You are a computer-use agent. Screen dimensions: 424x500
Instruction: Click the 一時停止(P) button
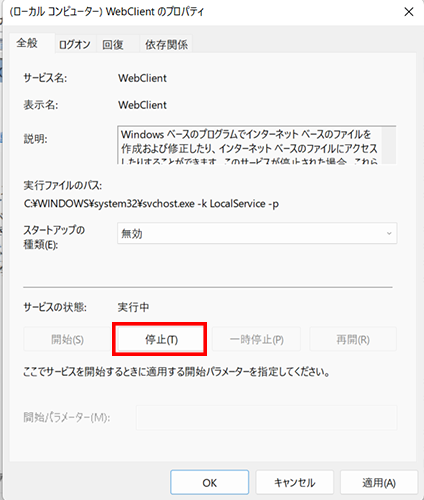[x=256, y=339]
